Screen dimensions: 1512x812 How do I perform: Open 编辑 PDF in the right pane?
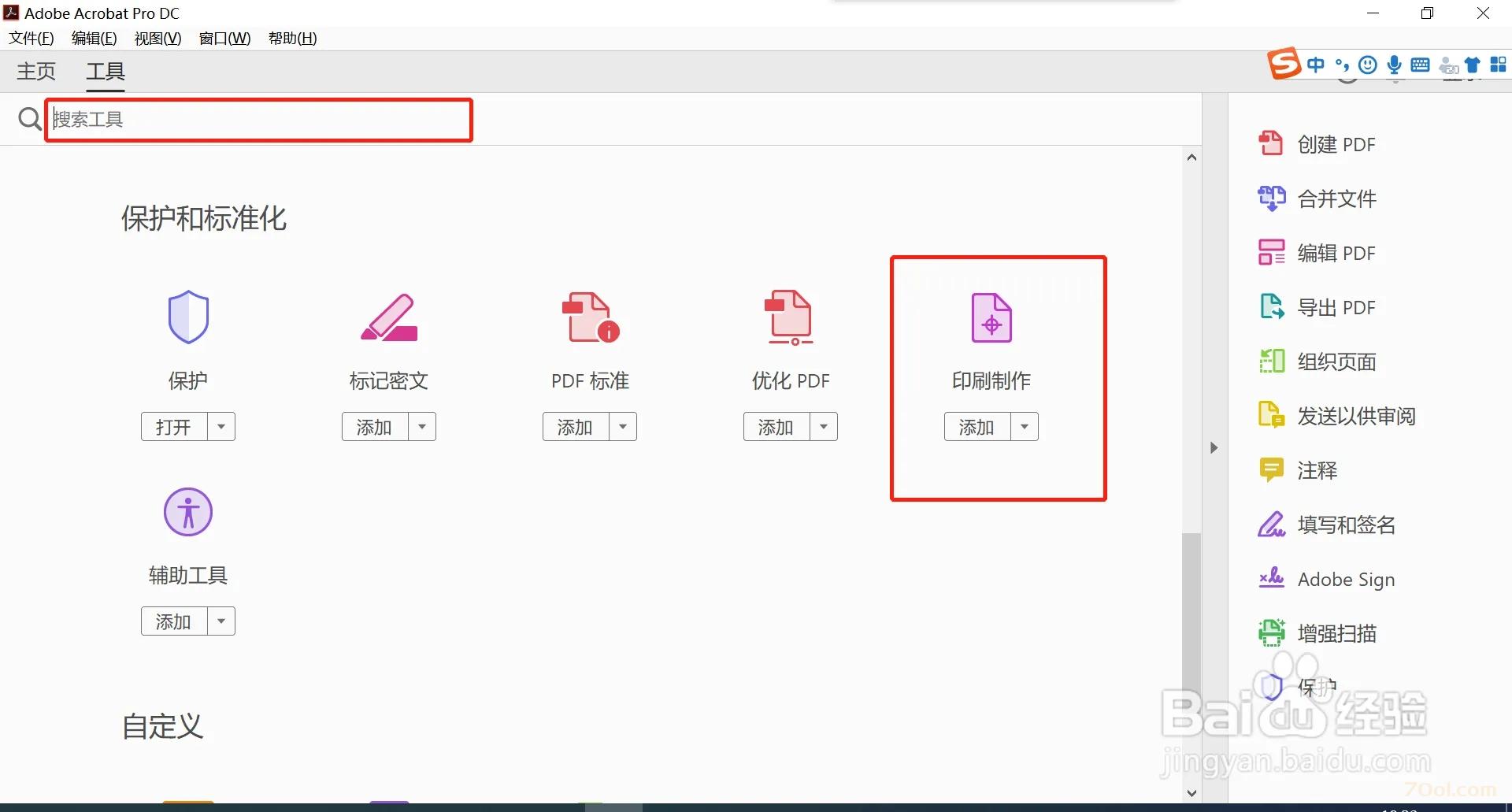(1317, 253)
